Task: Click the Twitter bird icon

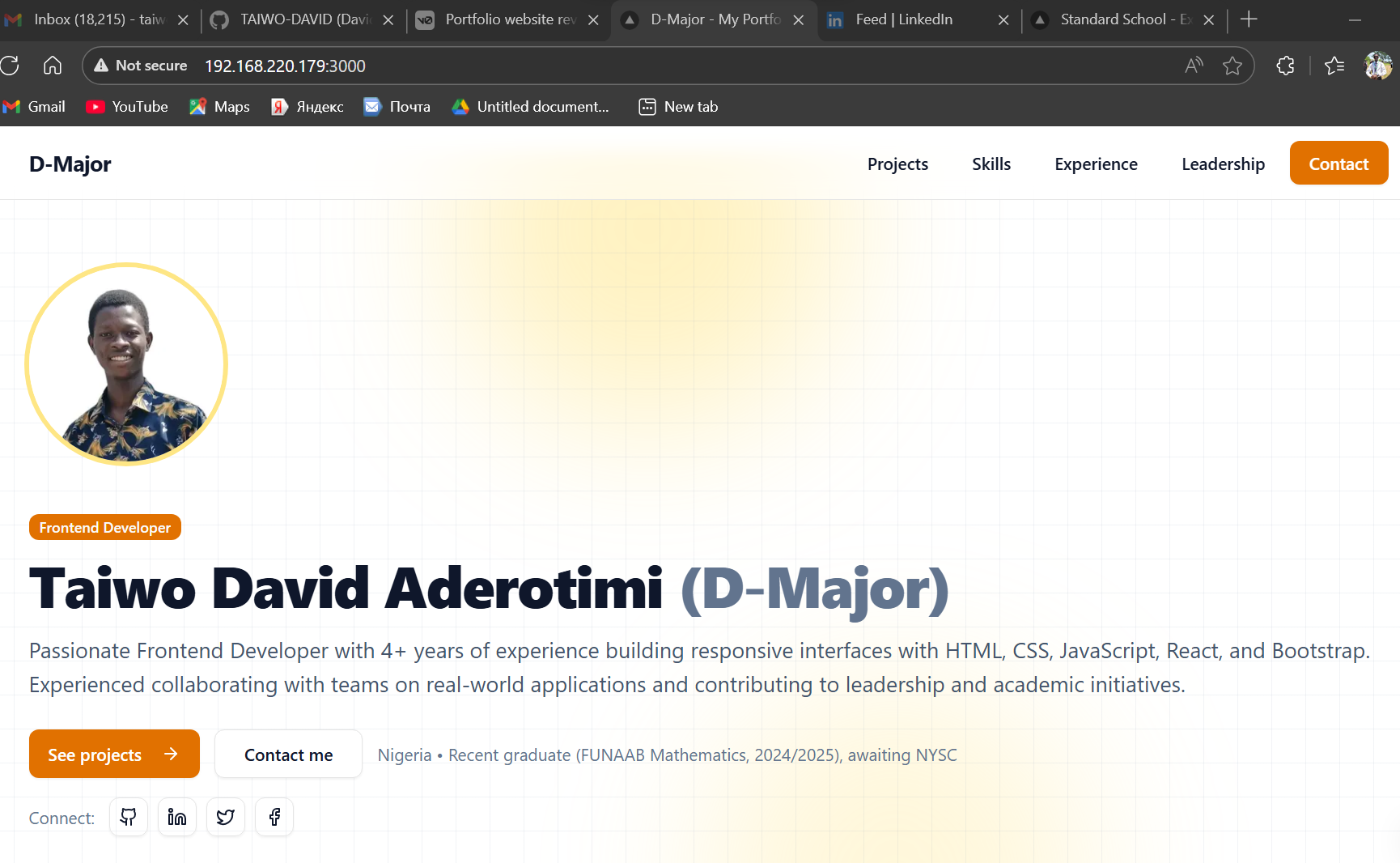Action: click(x=225, y=817)
